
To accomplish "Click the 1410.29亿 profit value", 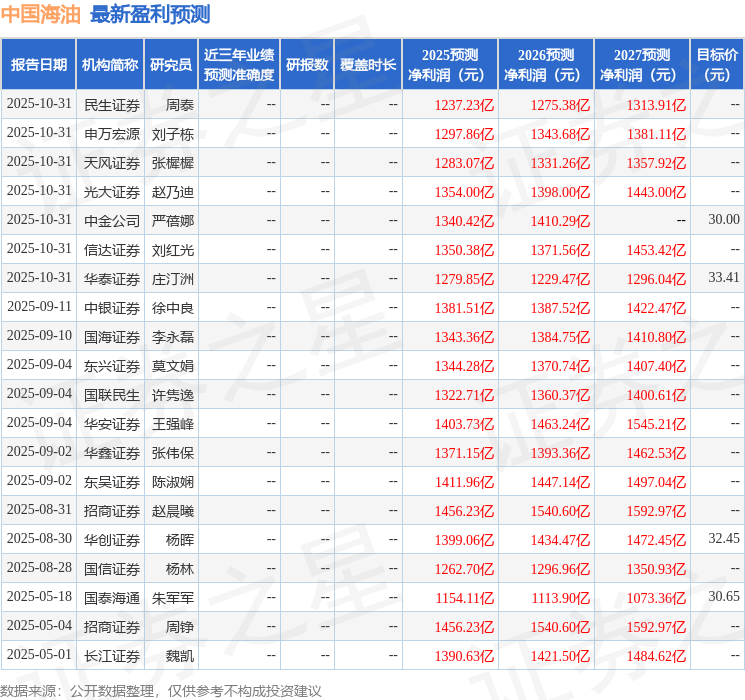I will tap(560, 221).
